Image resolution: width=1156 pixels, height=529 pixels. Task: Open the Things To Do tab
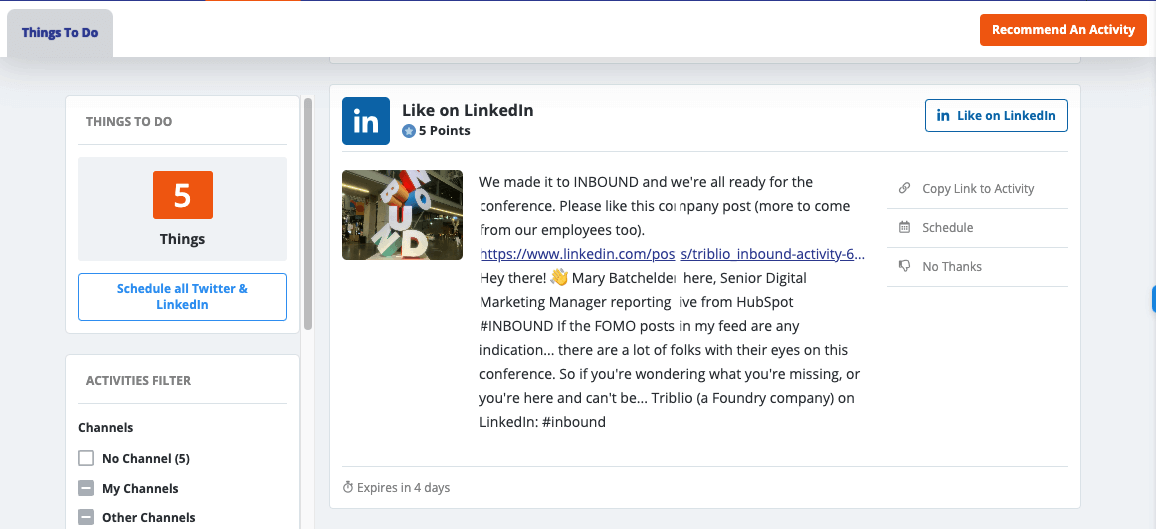coord(60,32)
